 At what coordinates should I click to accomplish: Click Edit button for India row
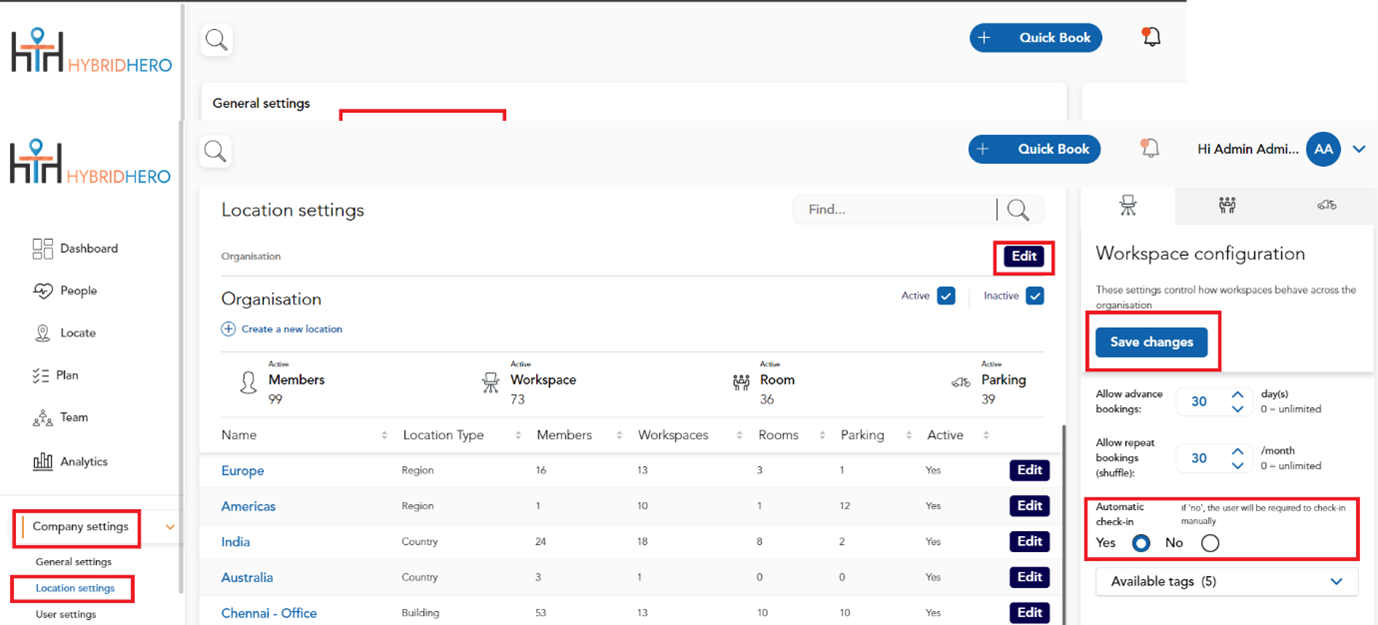coord(1029,541)
